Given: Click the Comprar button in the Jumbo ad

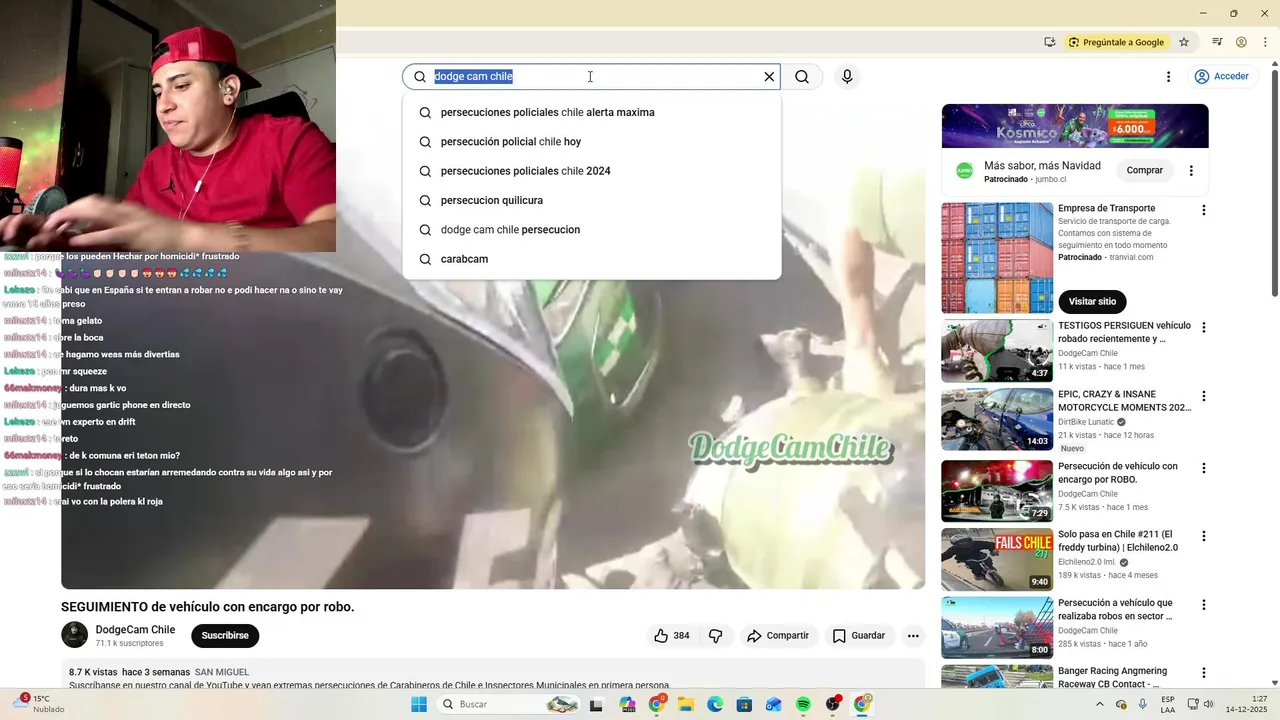Looking at the screenshot, I should [x=1144, y=171].
